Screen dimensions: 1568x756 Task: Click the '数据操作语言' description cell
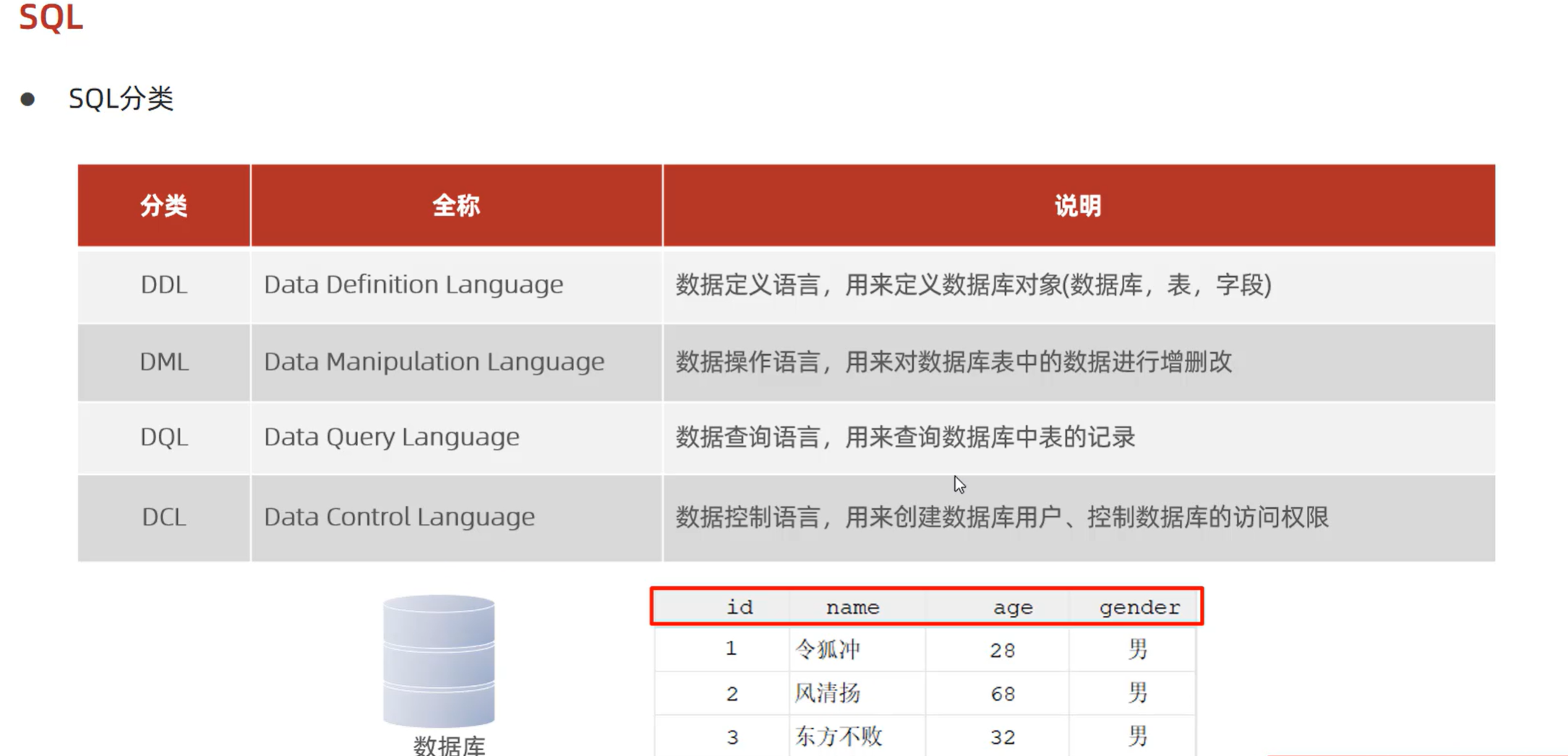click(1079, 361)
